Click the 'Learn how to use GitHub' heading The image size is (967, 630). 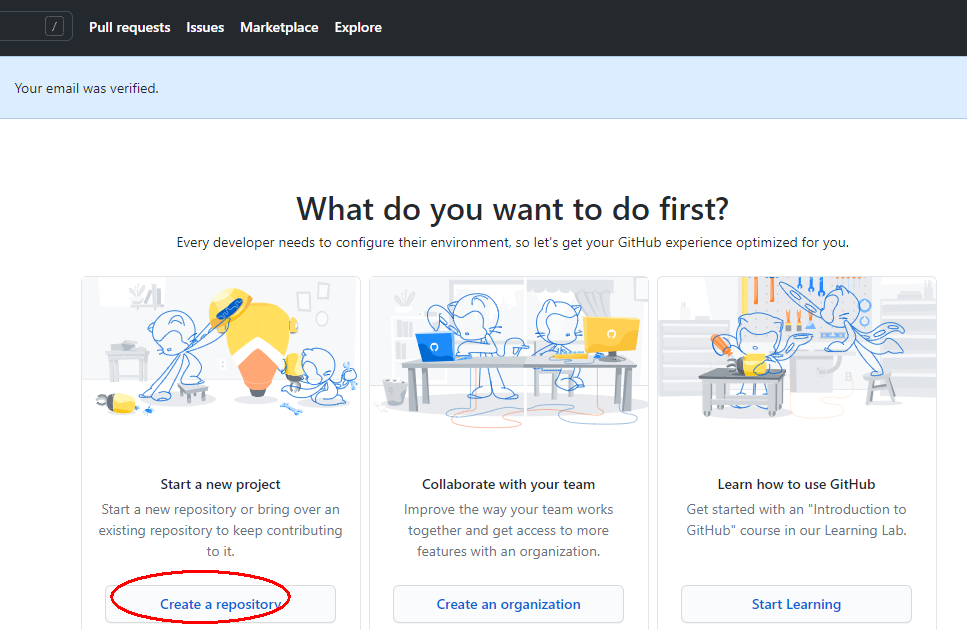tap(796, 485)
